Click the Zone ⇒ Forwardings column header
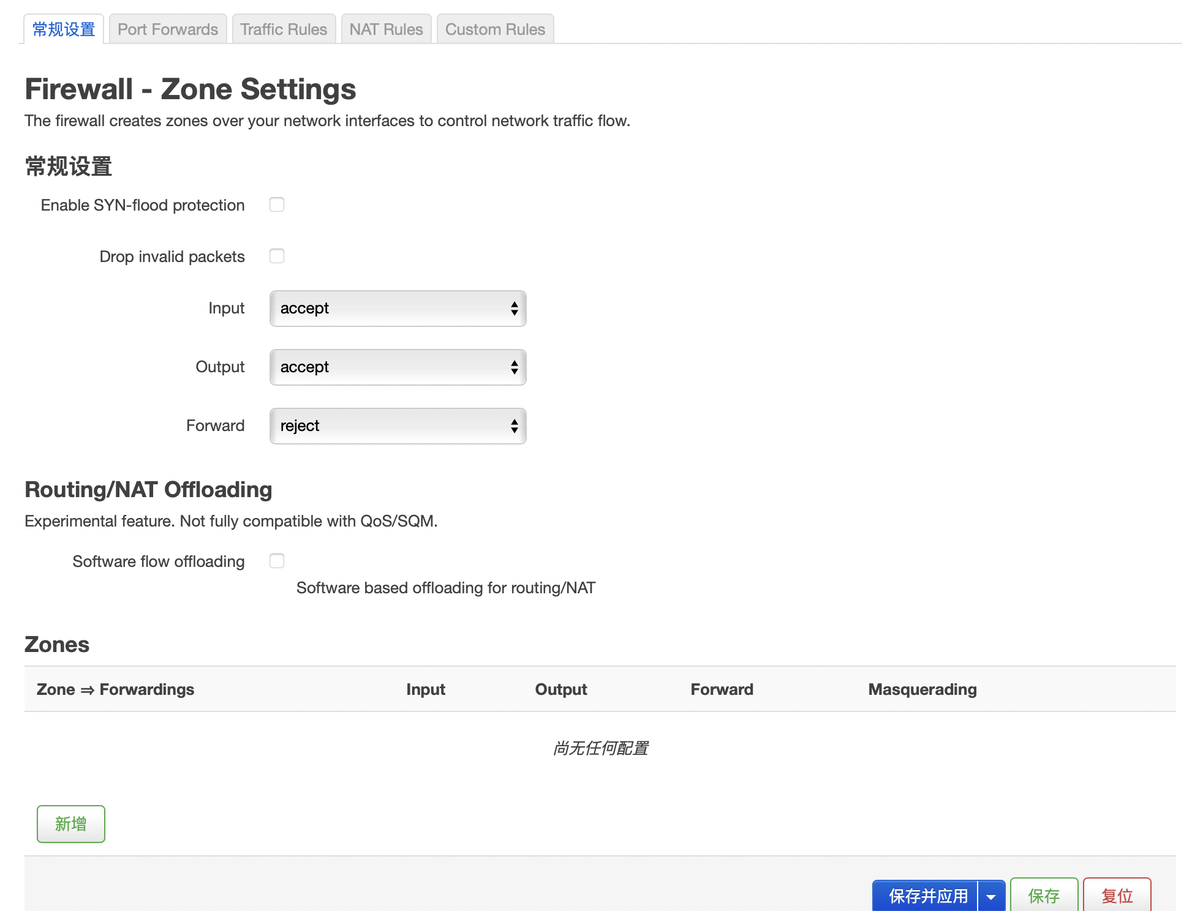Viewport: 1192px width, 911px height. tap(115, 689)
